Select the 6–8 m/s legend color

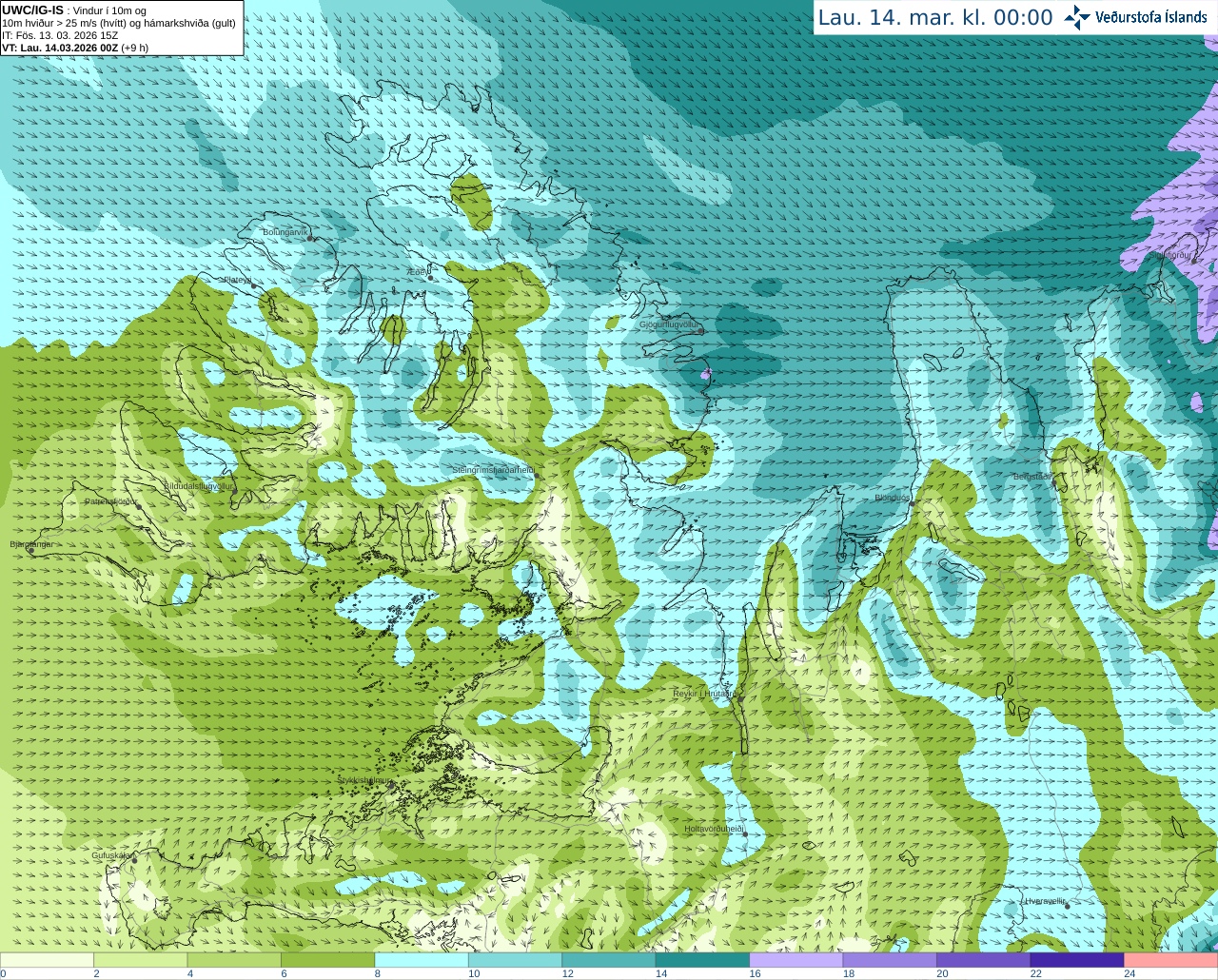pos(327,959)
